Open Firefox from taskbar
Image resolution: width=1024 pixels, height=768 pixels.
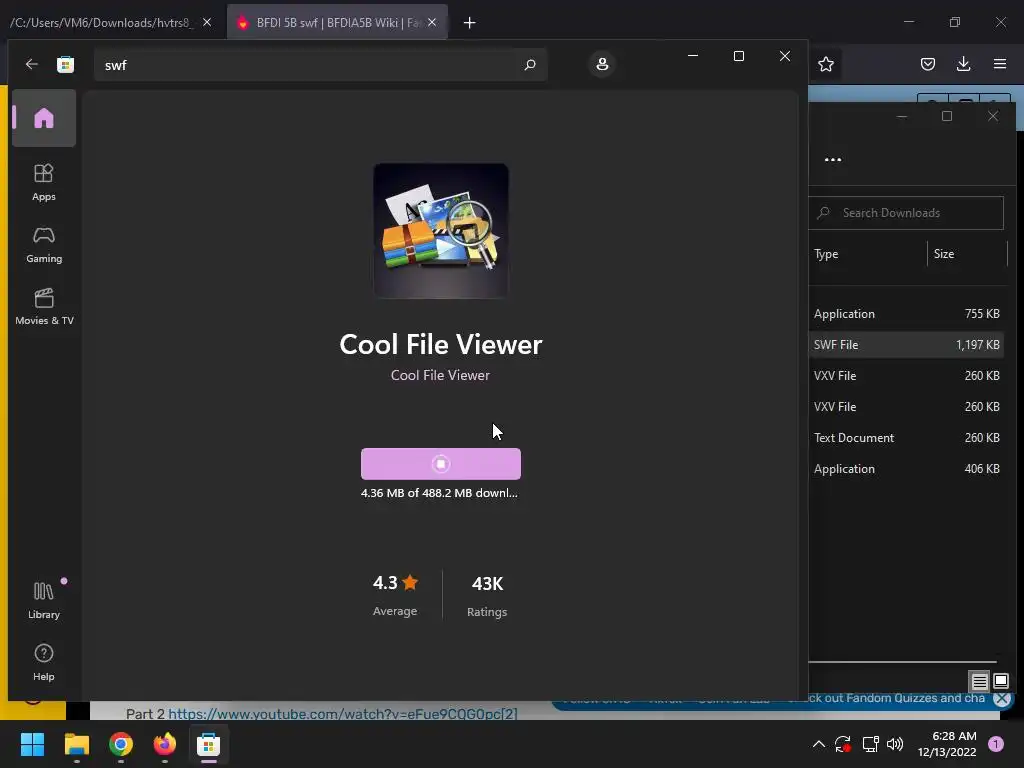(165, 744)
